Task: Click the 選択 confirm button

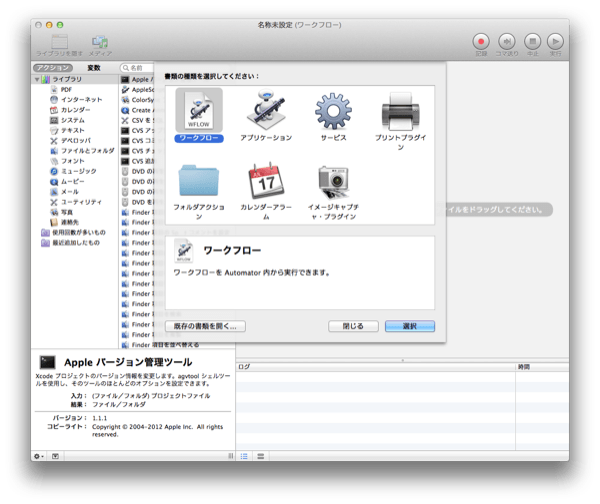Action: [x=410, y=326]
